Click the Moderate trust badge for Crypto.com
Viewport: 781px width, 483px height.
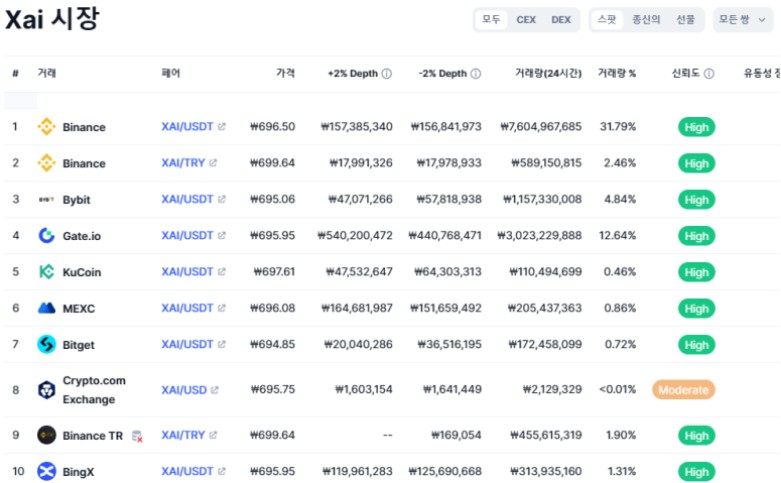683,390
